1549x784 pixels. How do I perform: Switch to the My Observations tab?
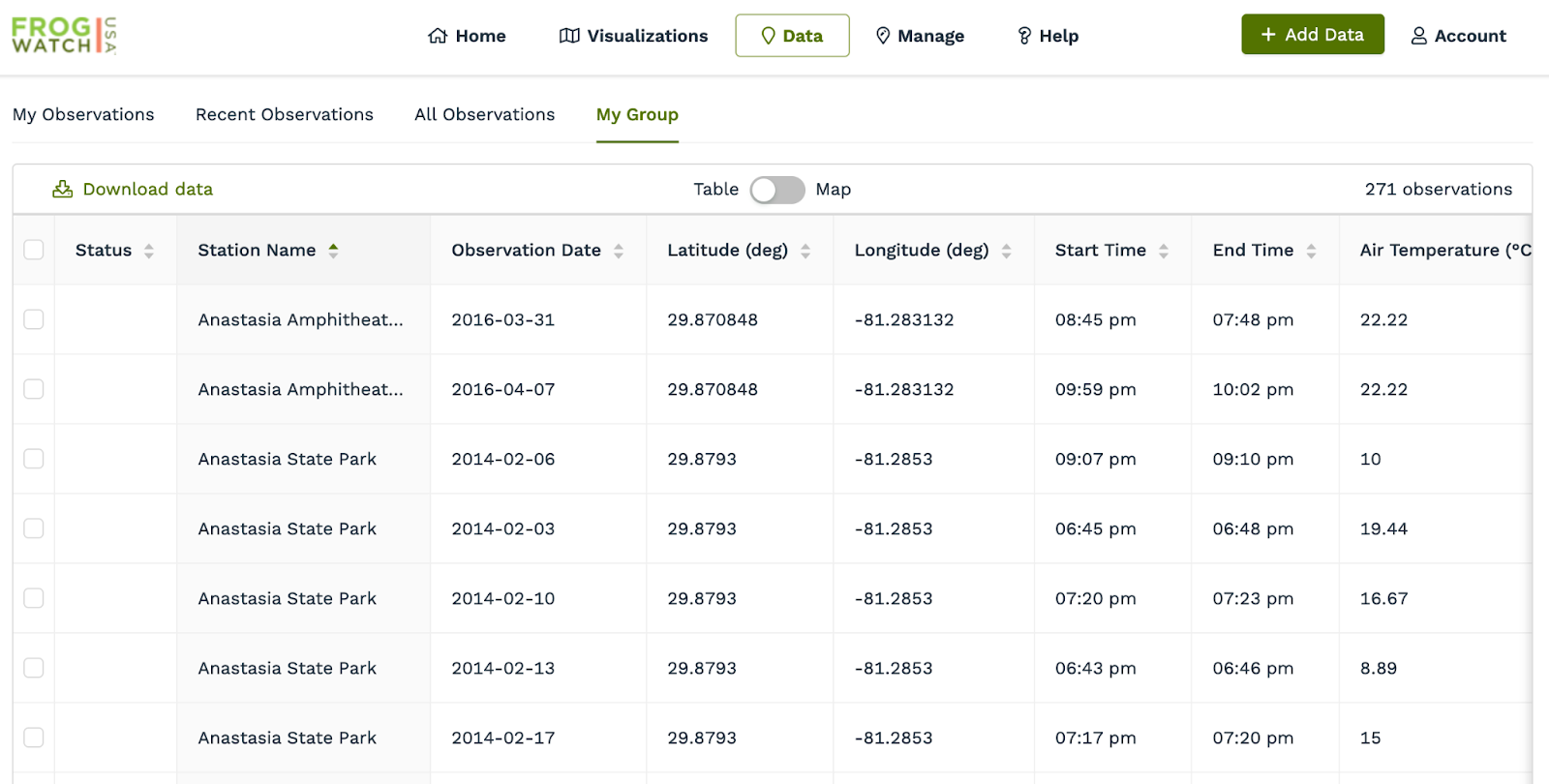(83, 114)
